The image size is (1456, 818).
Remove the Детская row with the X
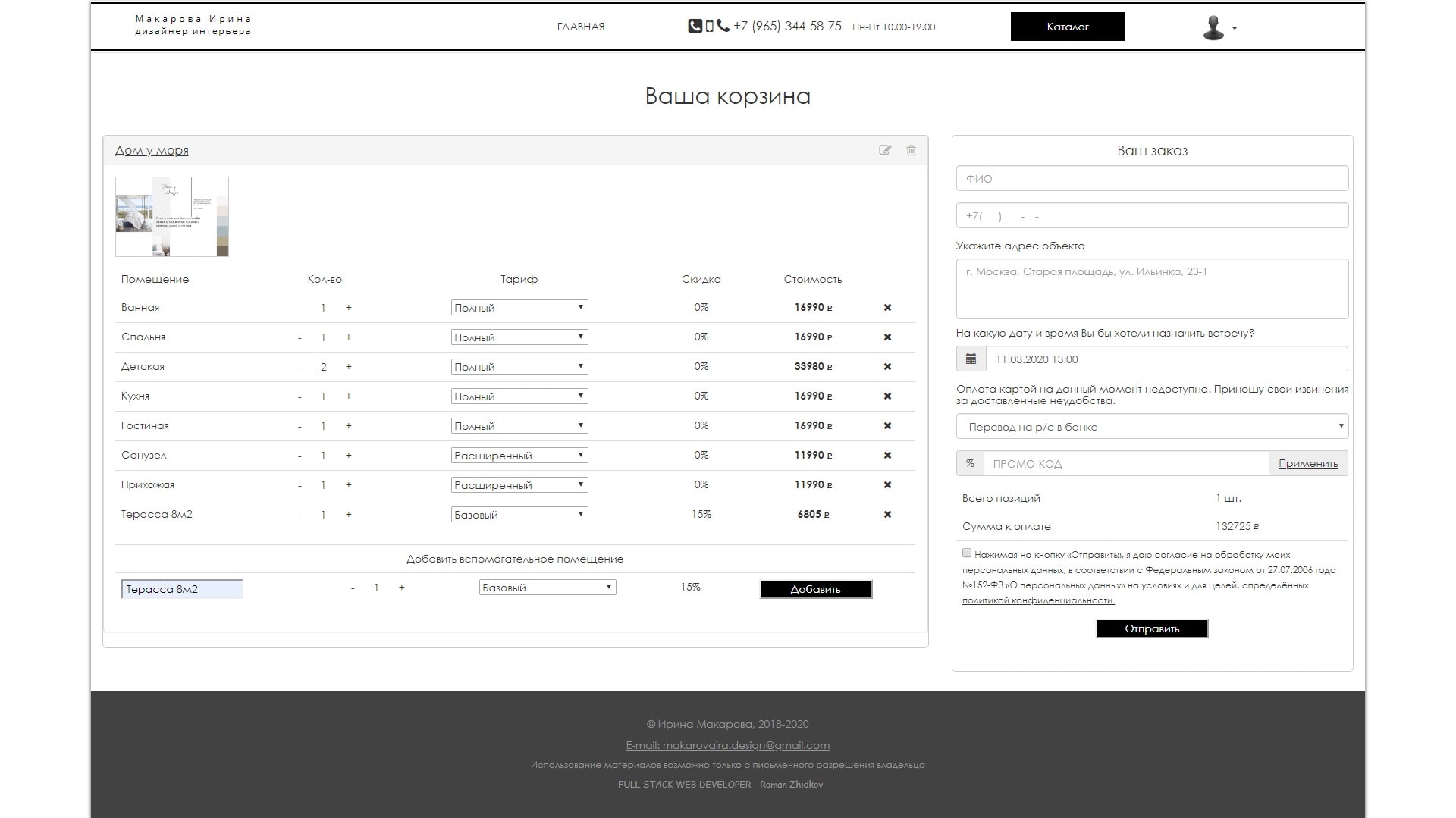(887, 367)
